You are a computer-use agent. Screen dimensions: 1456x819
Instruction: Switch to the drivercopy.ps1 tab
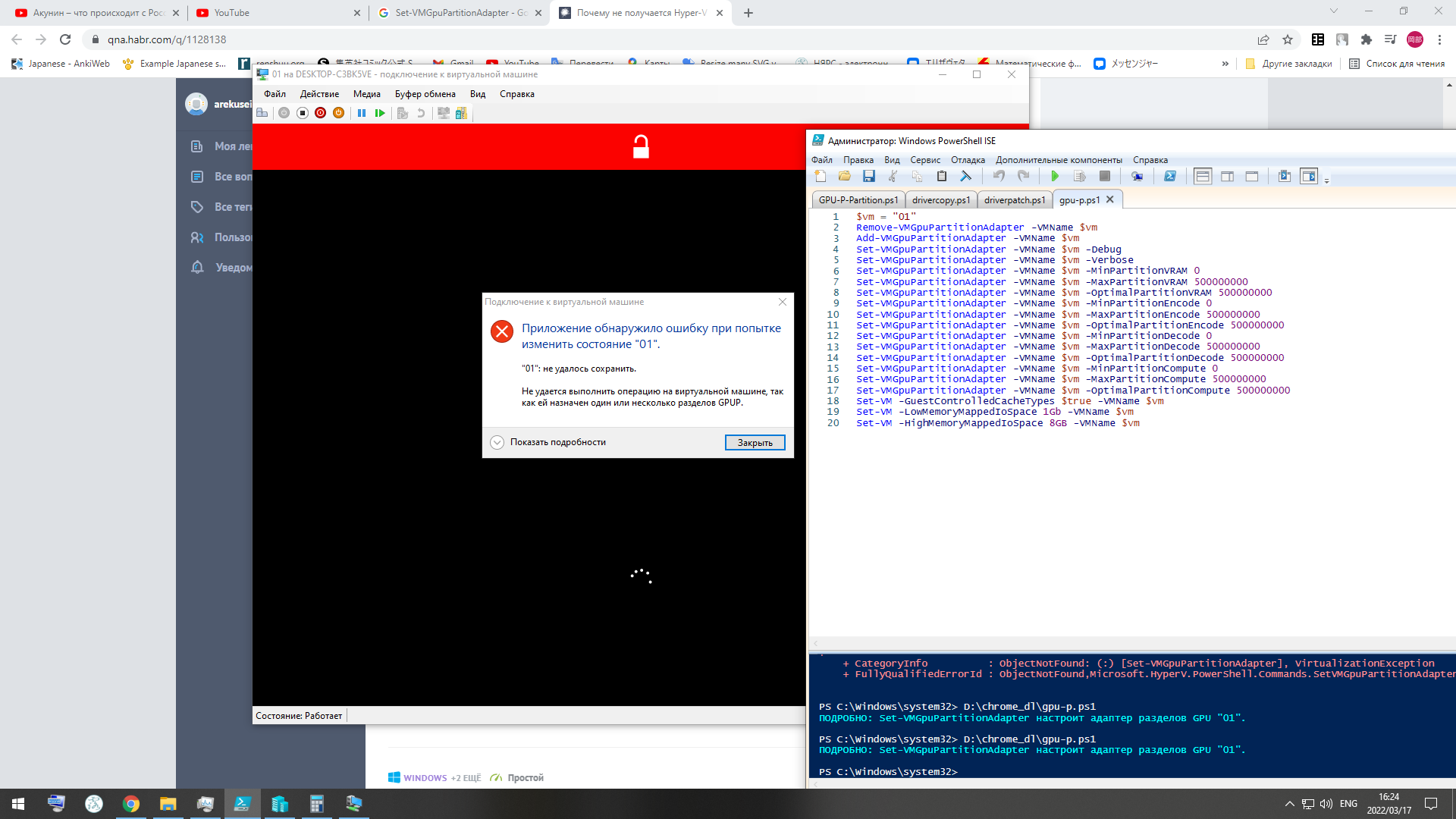pos(941,200)
